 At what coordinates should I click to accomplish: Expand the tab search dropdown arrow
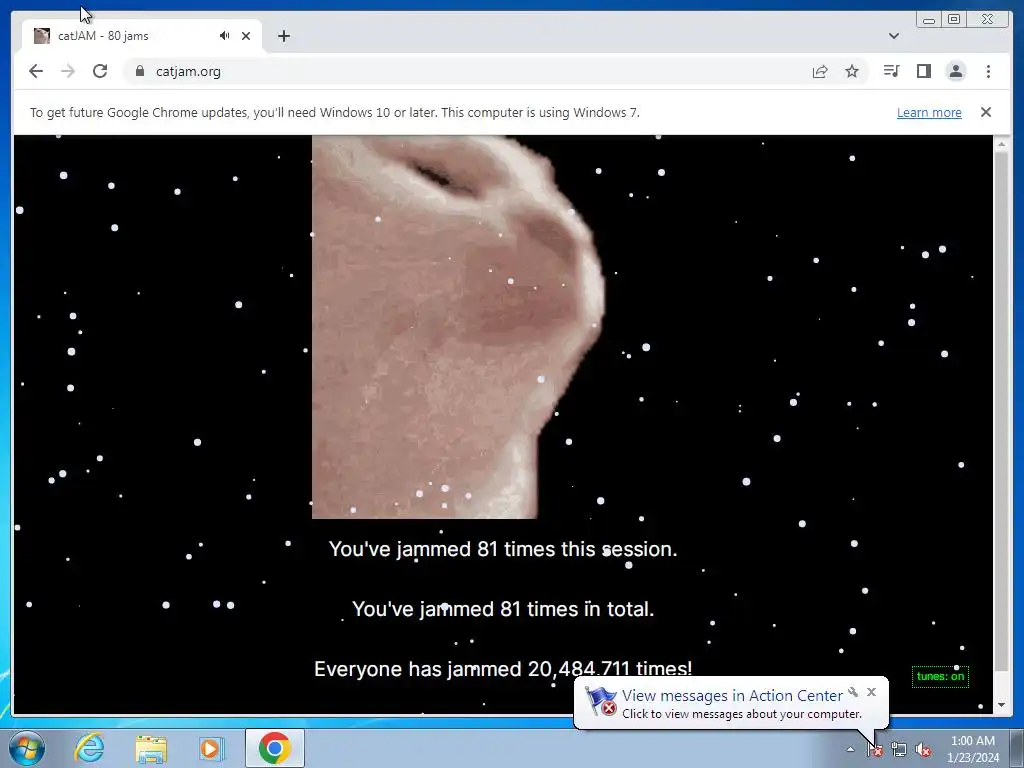894,36
